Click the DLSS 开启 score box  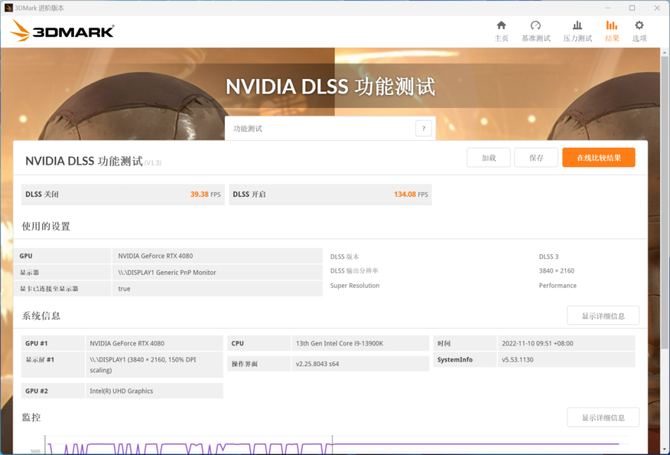point(330,194)
